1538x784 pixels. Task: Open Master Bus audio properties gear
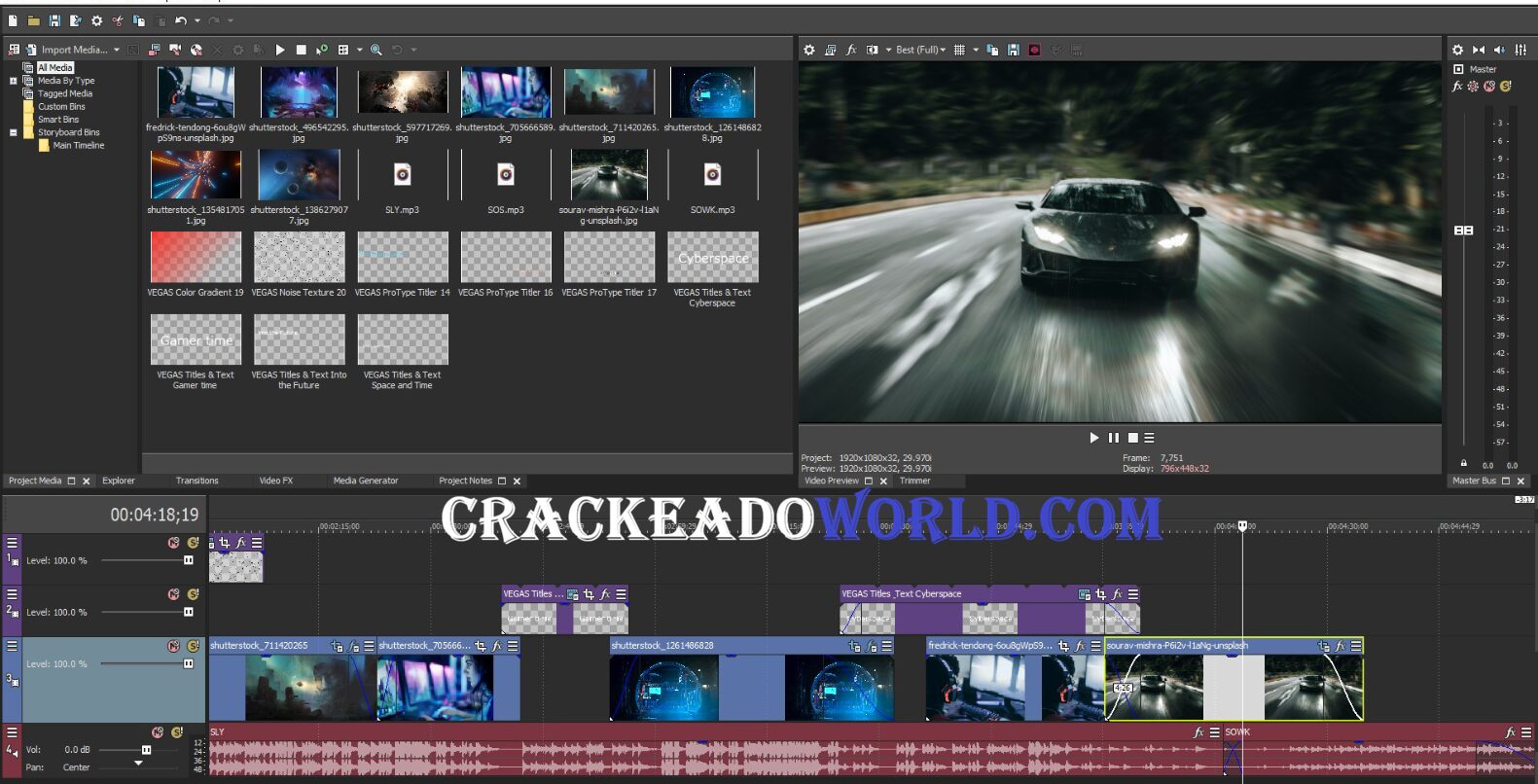pos(1457,50)
